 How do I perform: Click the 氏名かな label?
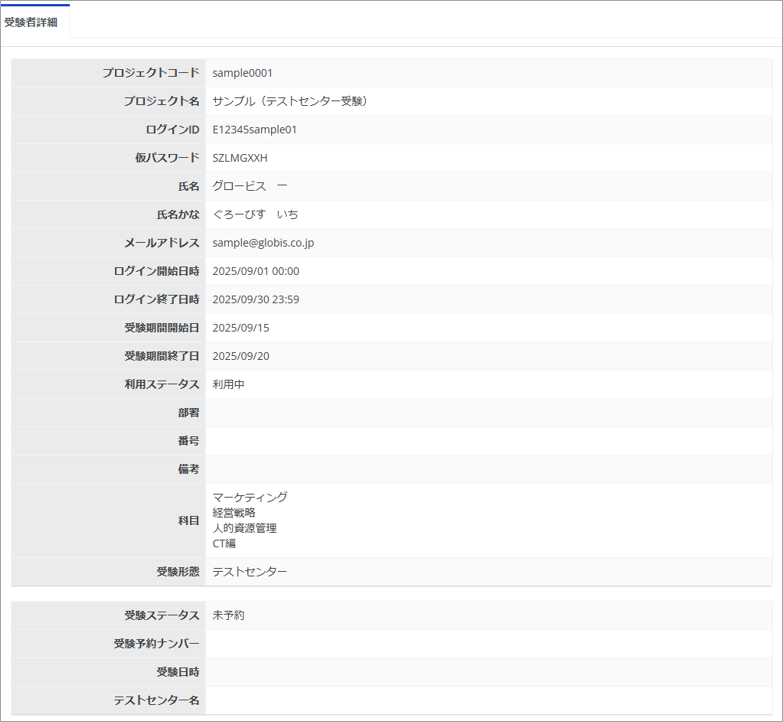178,215
